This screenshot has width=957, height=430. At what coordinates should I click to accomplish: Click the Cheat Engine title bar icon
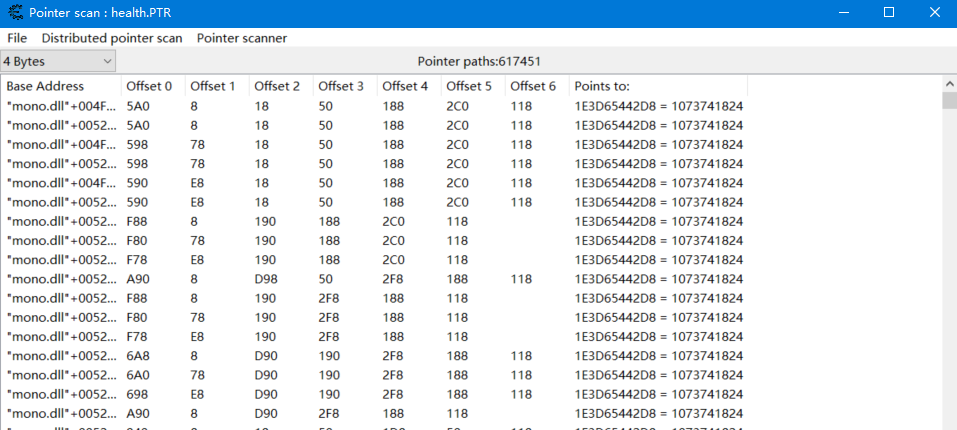[x=14, y=13]
